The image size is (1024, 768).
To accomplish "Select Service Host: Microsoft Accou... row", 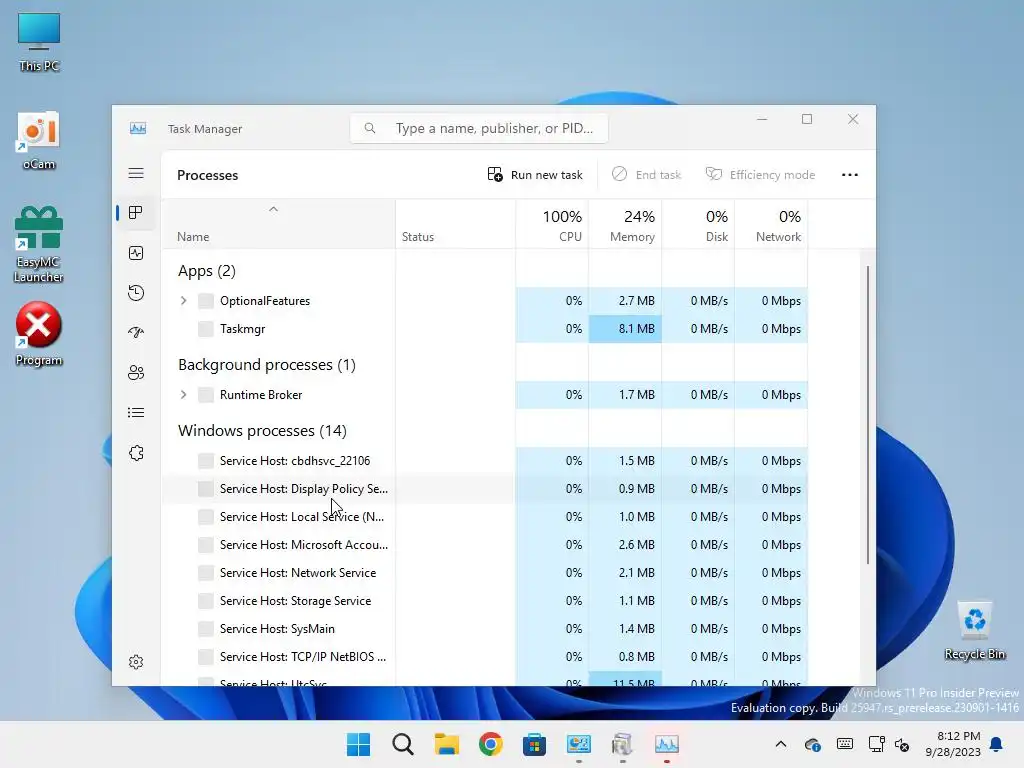I will (485, 545).
